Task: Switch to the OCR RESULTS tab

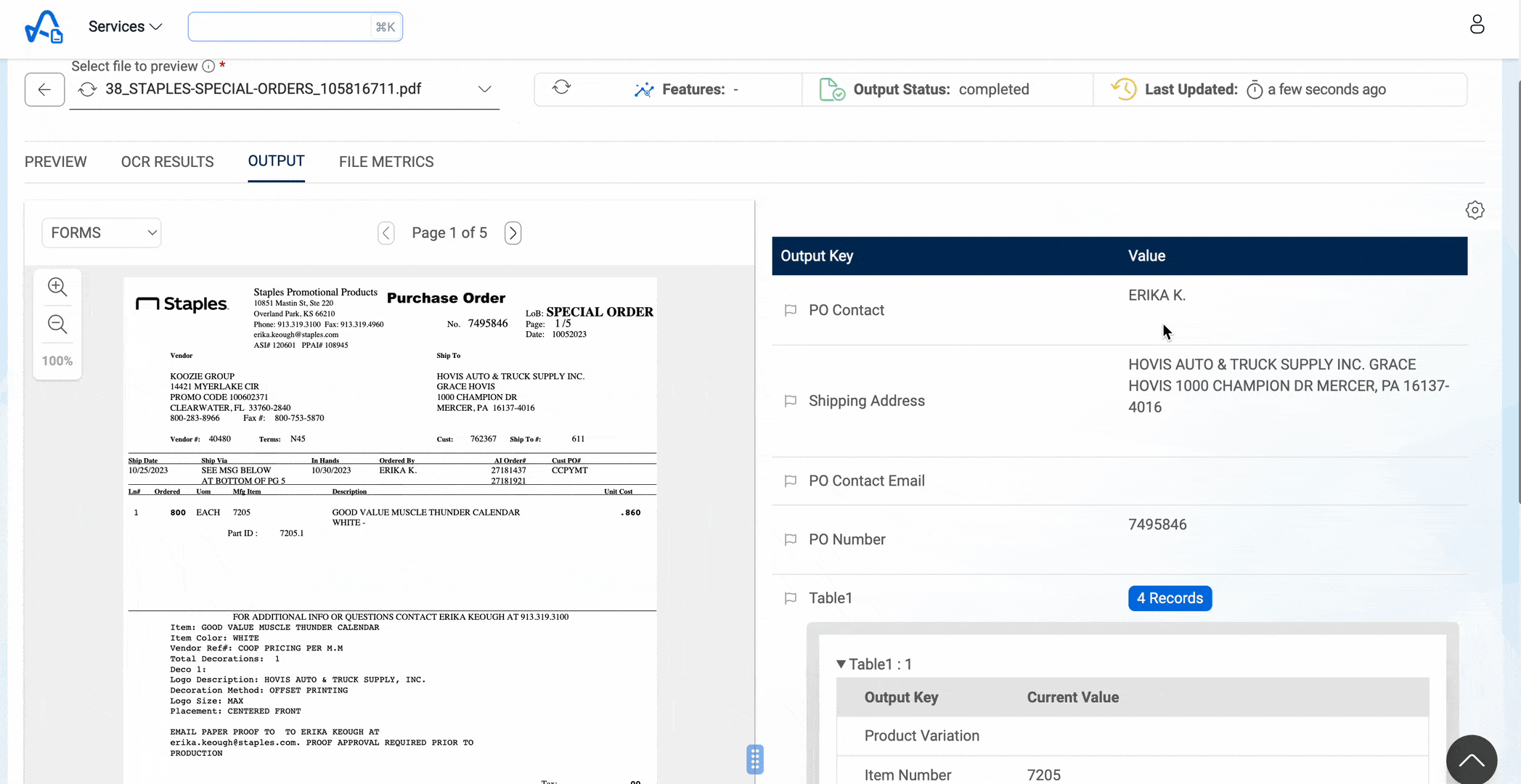Action: click(168, 162)
